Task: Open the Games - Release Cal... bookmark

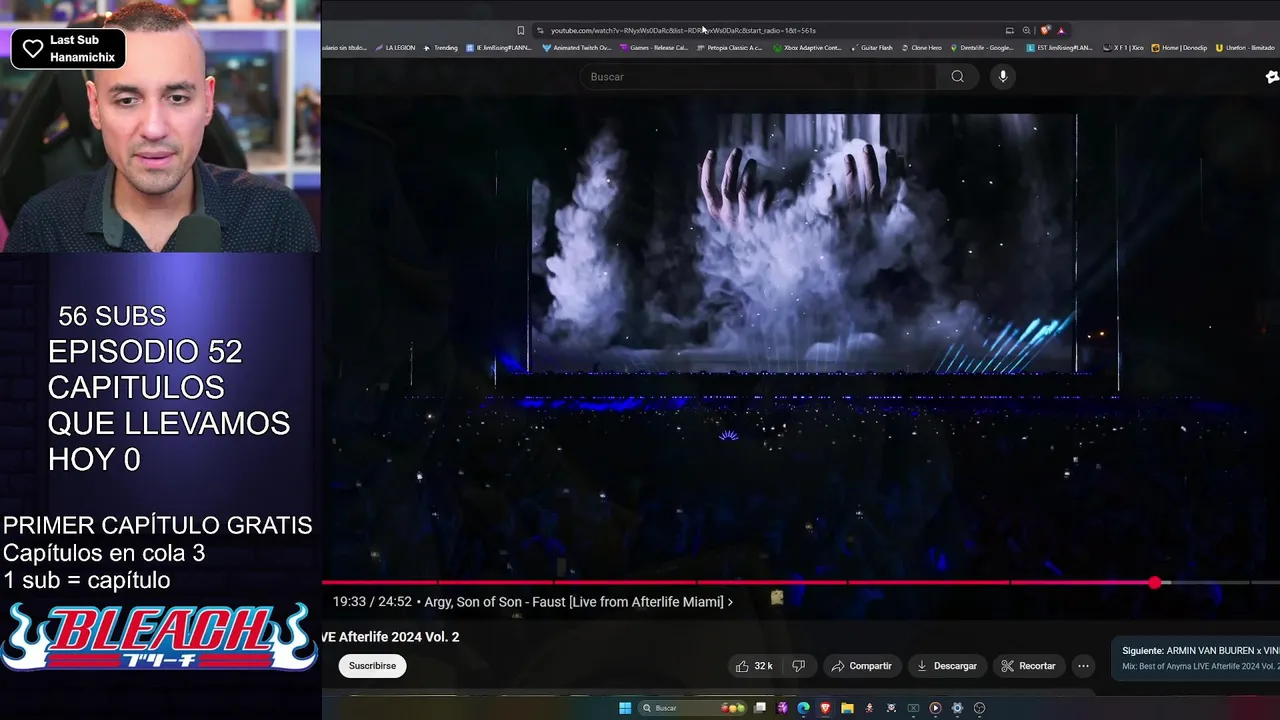Action: pyautogui.click(x=654, y=48)
